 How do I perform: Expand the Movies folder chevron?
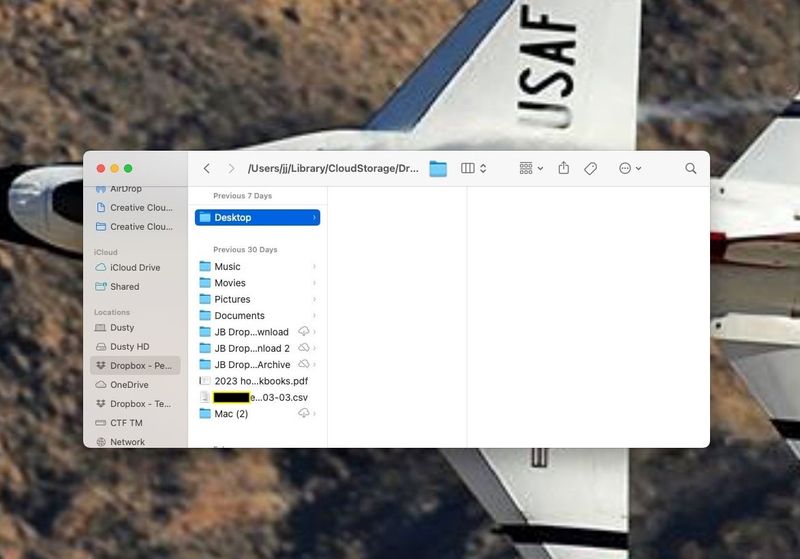tap(314, 283)
